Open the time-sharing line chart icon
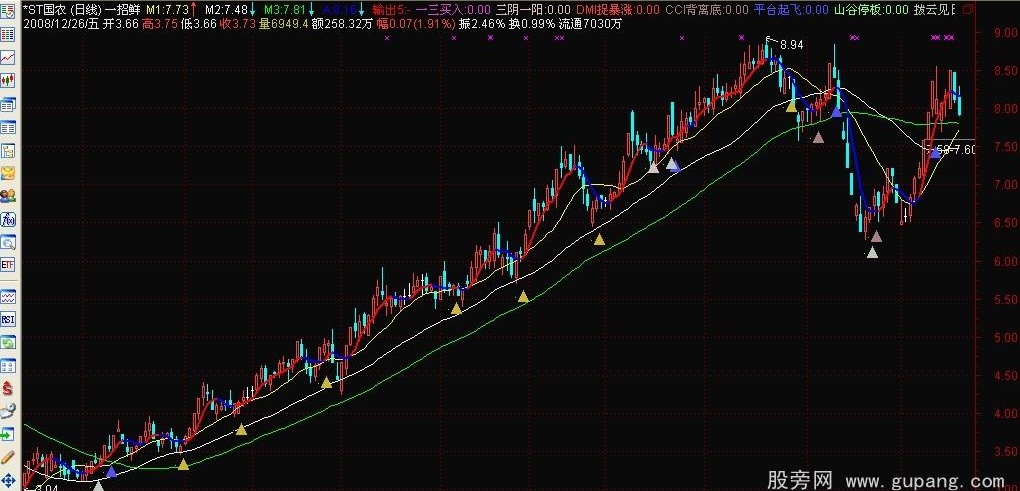 tap(8, 58)
